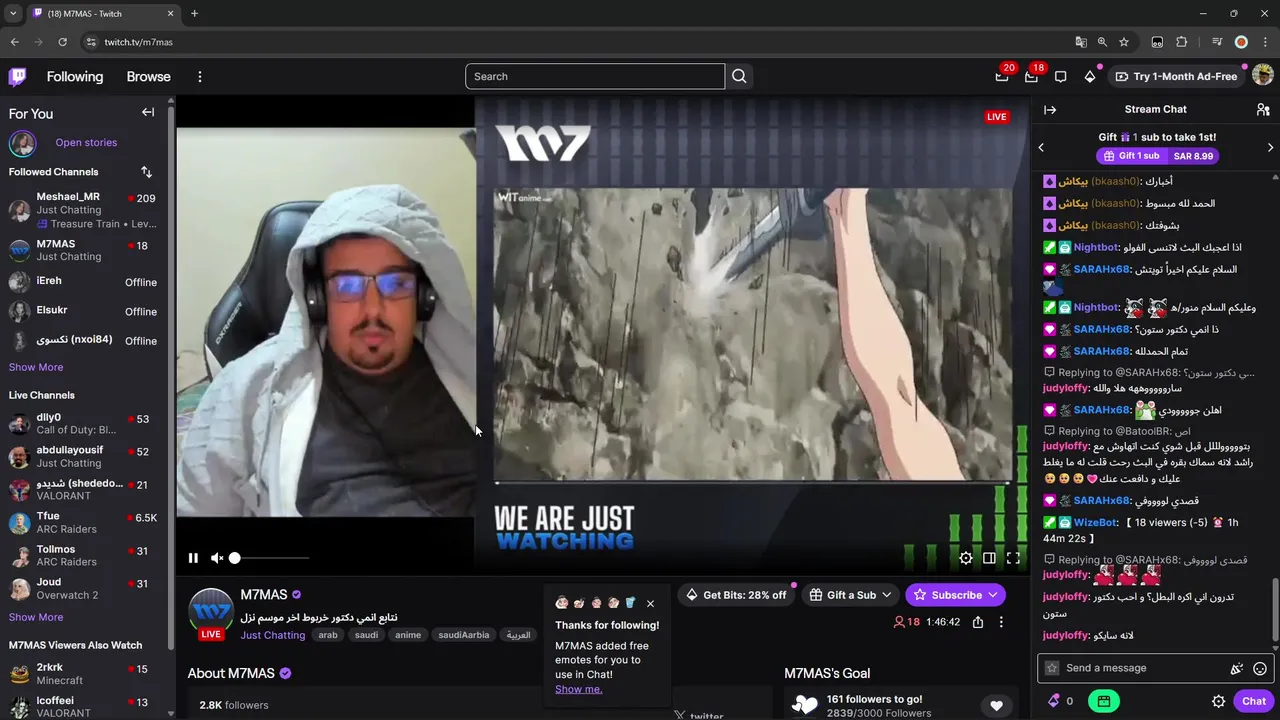Click Get Bits: 28% off button
The height and width of the screenshot is (720, 1280).
tap(735, 595)
